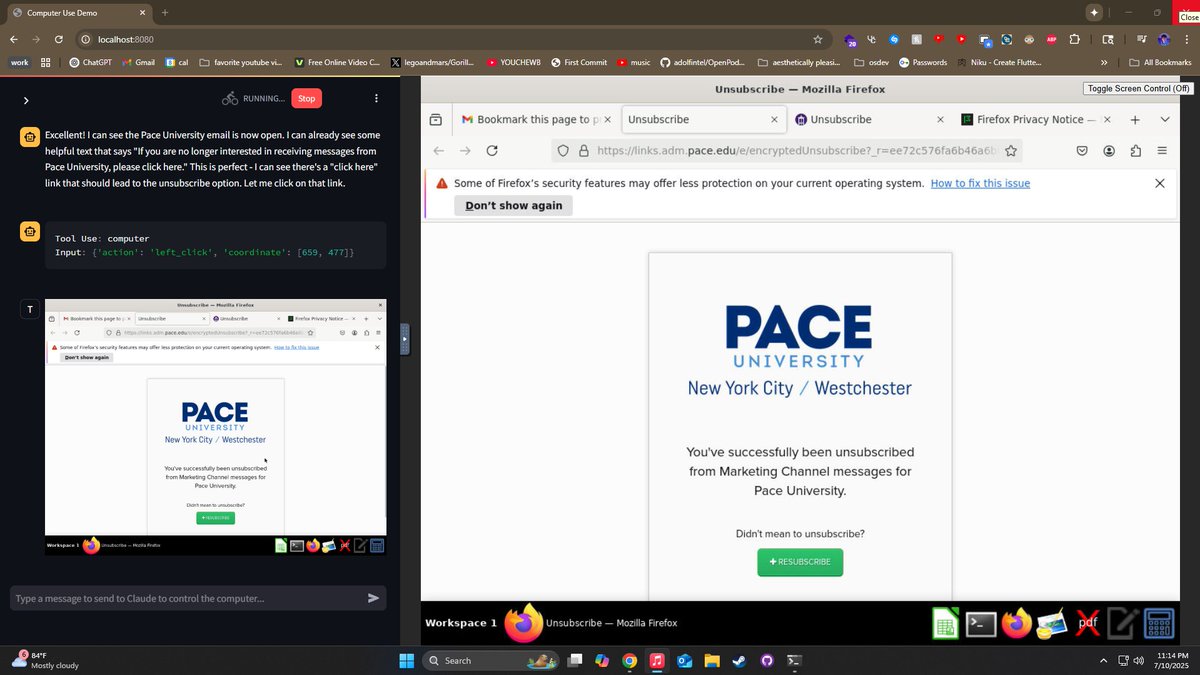Expand the Firefox list-all-tabs dropdown

click(x=1165, y=119)
